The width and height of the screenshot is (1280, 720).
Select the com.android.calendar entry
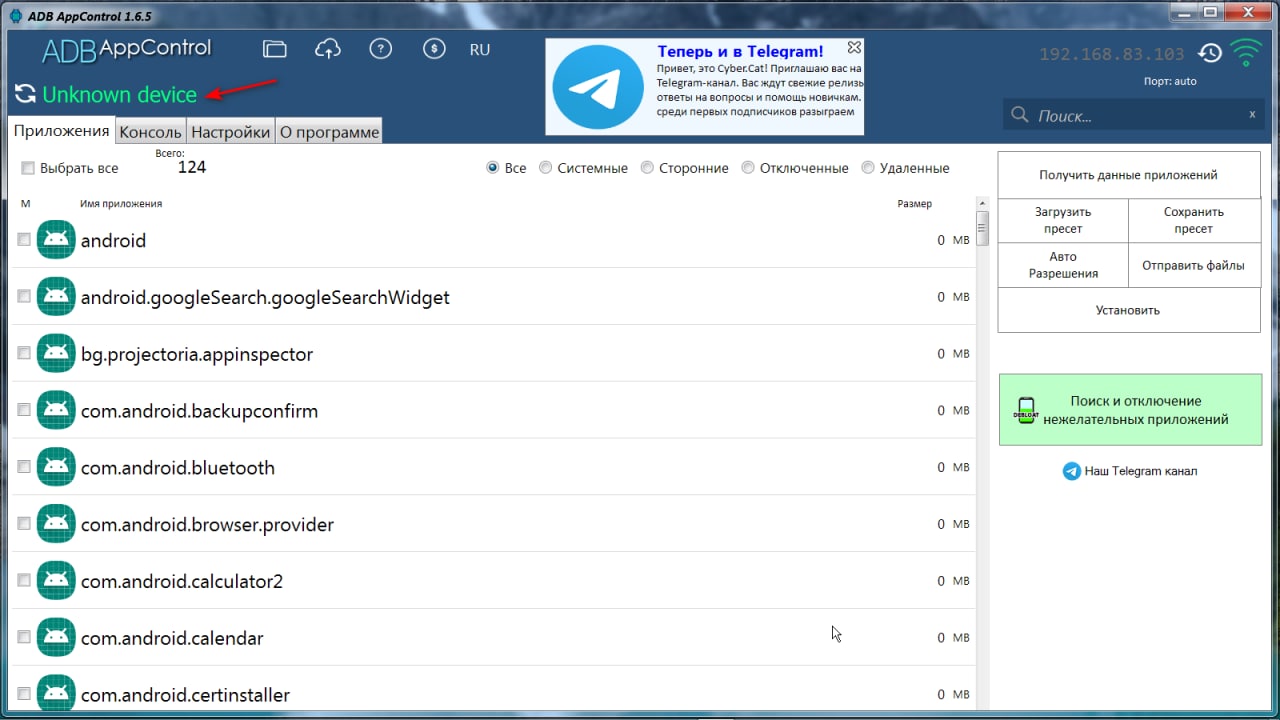click(x=494, y=638)
